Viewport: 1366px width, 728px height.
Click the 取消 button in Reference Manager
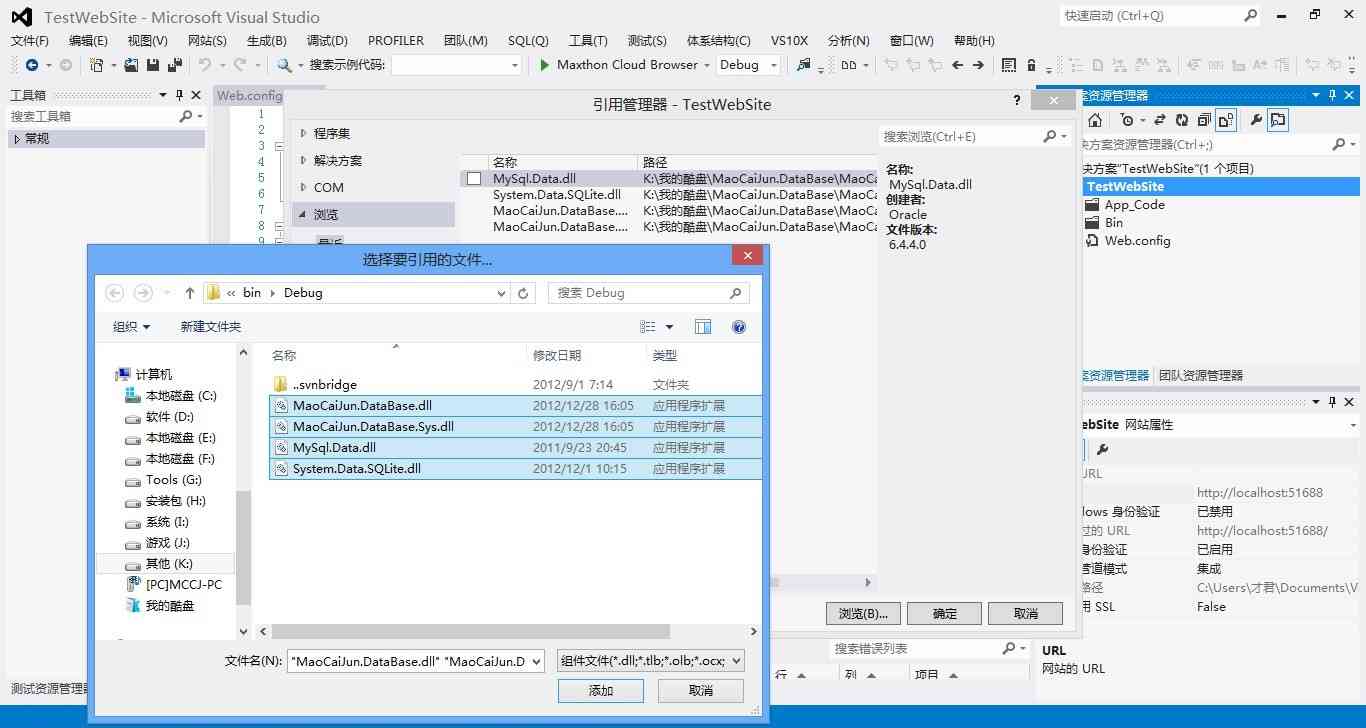pos(1026,613)
